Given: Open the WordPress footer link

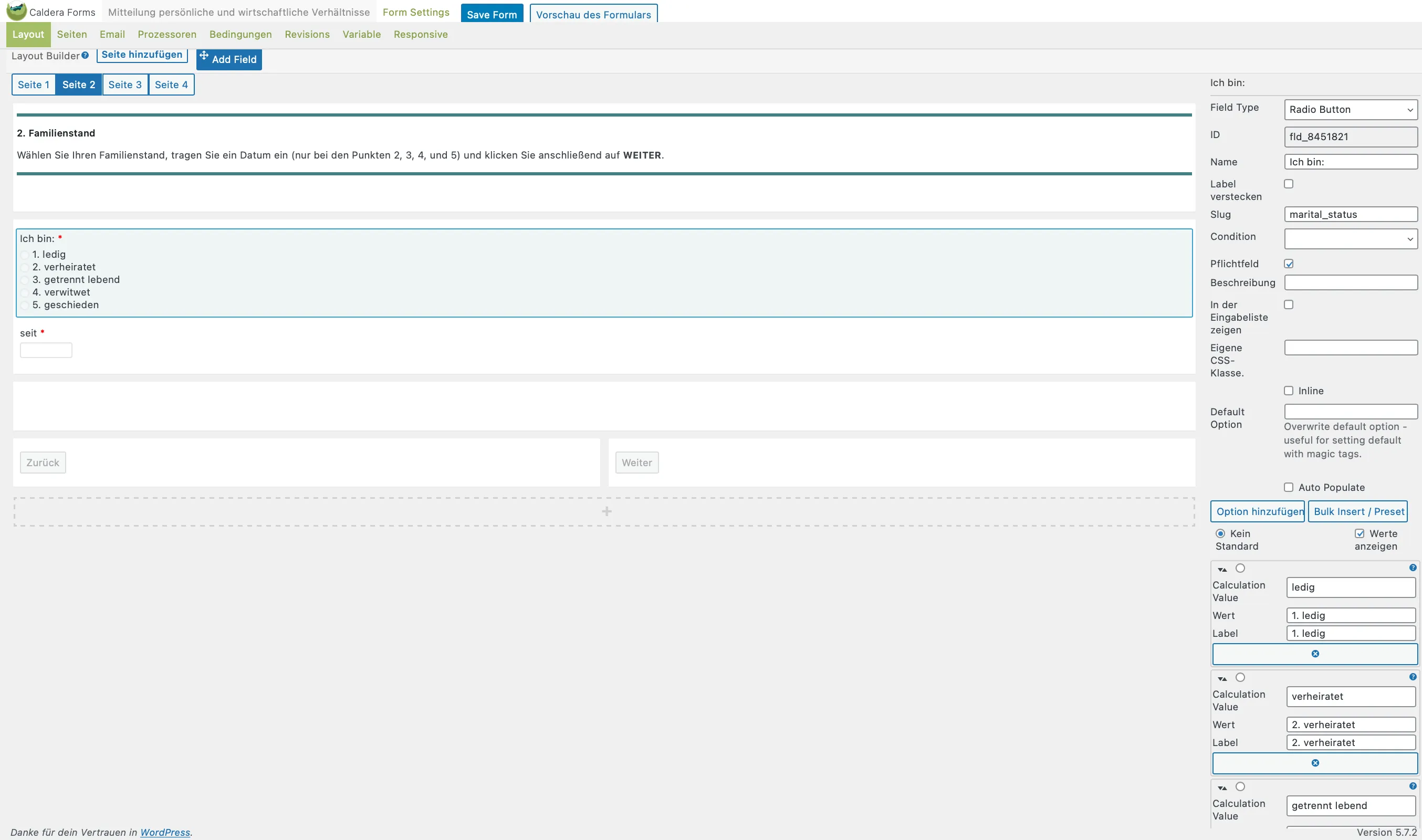Looking at the screenshot, I should click(165, 832).
